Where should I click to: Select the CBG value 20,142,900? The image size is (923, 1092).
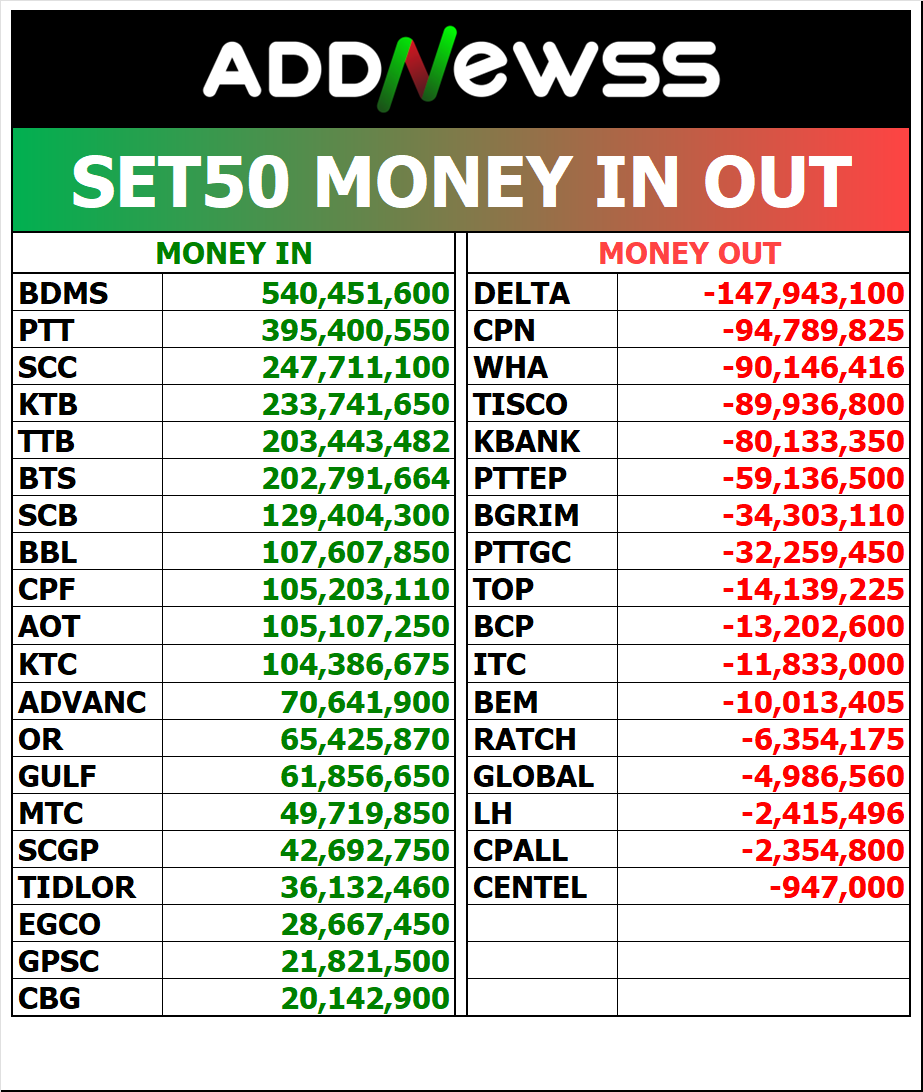click(365, 998)
